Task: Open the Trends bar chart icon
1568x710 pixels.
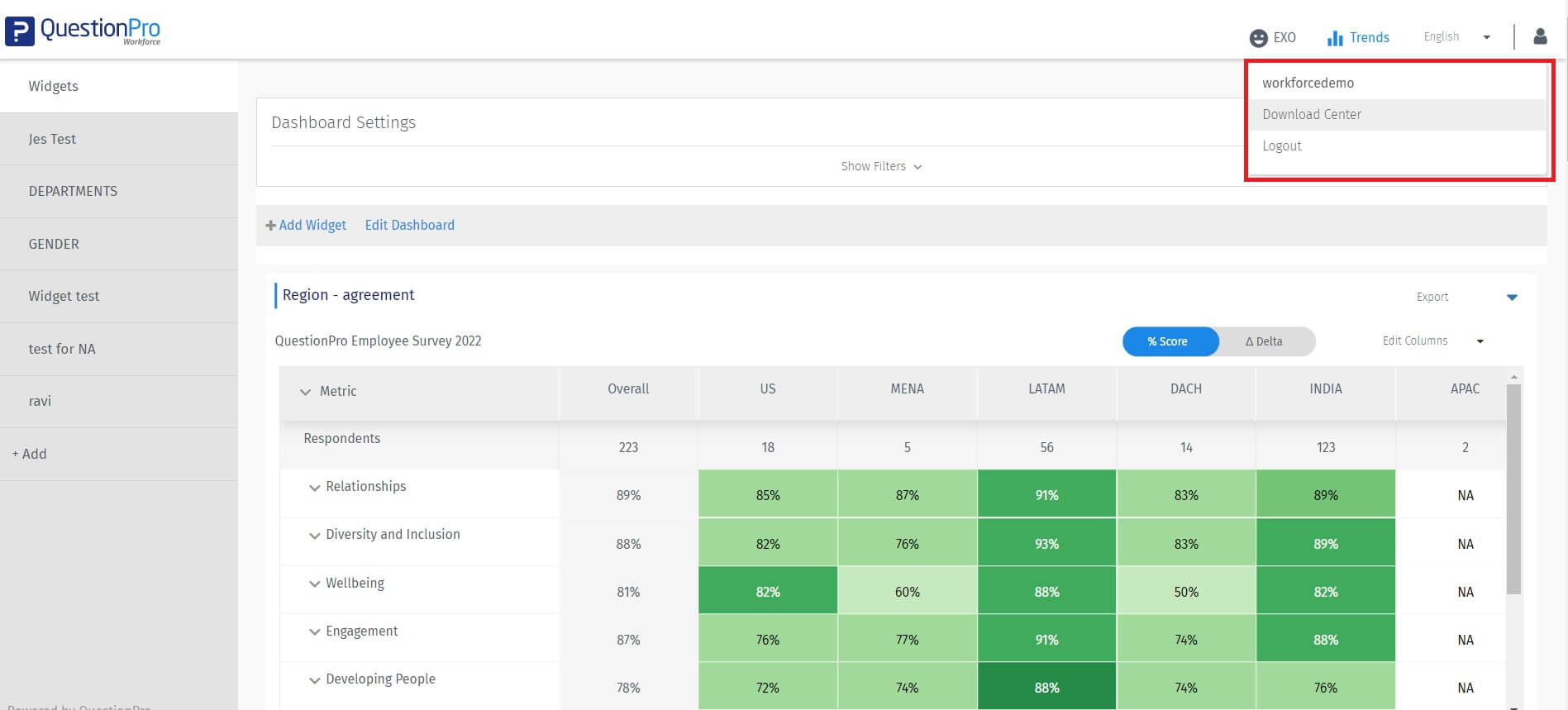Action: (x=1334, y=38)
